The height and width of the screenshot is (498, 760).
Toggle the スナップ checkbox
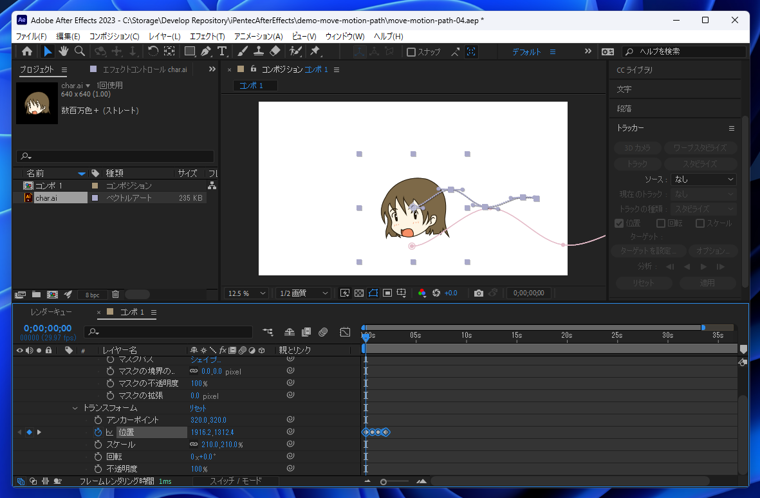point(411,52)
